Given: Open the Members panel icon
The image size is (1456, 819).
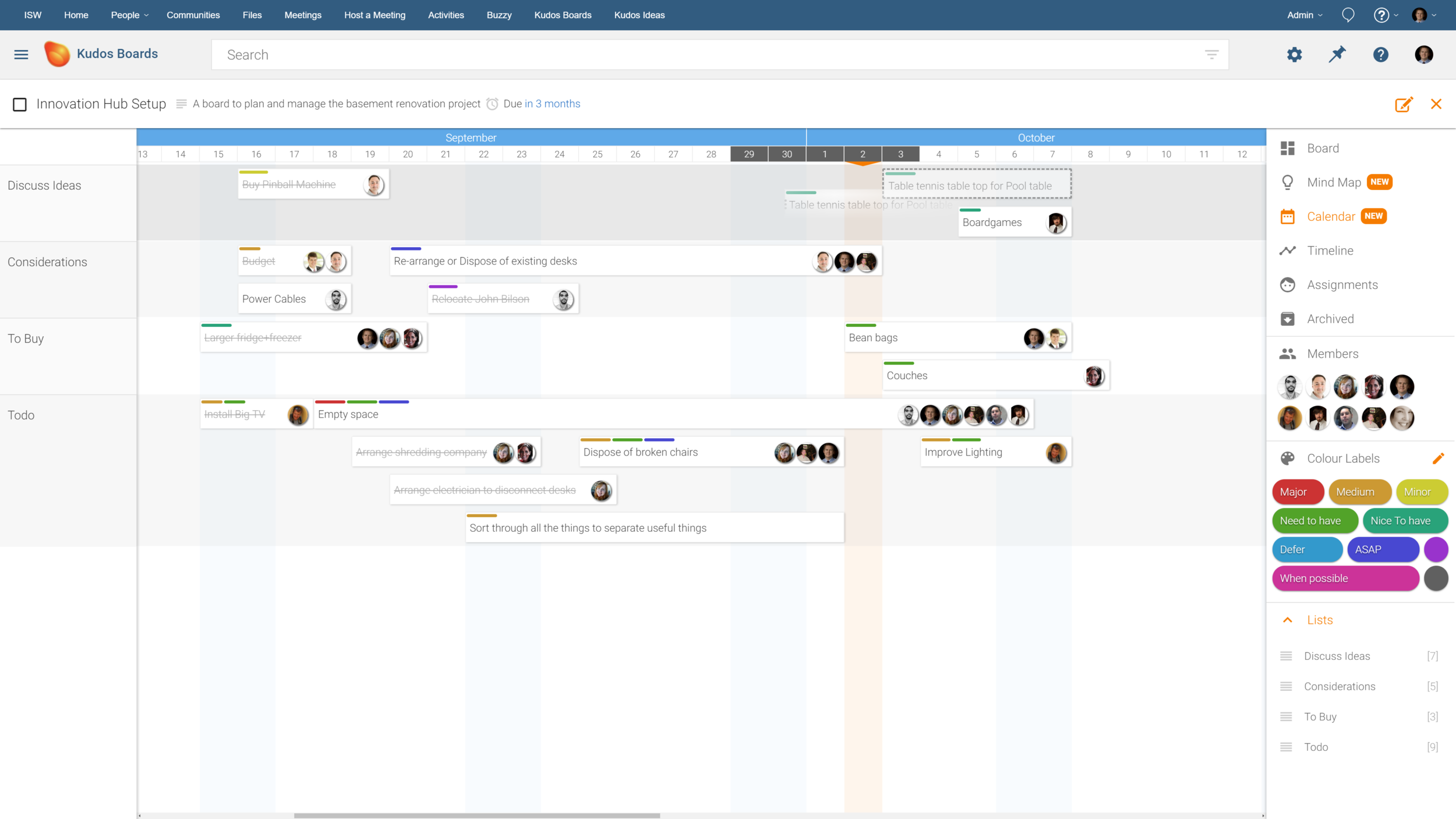Looking at the screenshot, I should click(x=1289, y=353).
